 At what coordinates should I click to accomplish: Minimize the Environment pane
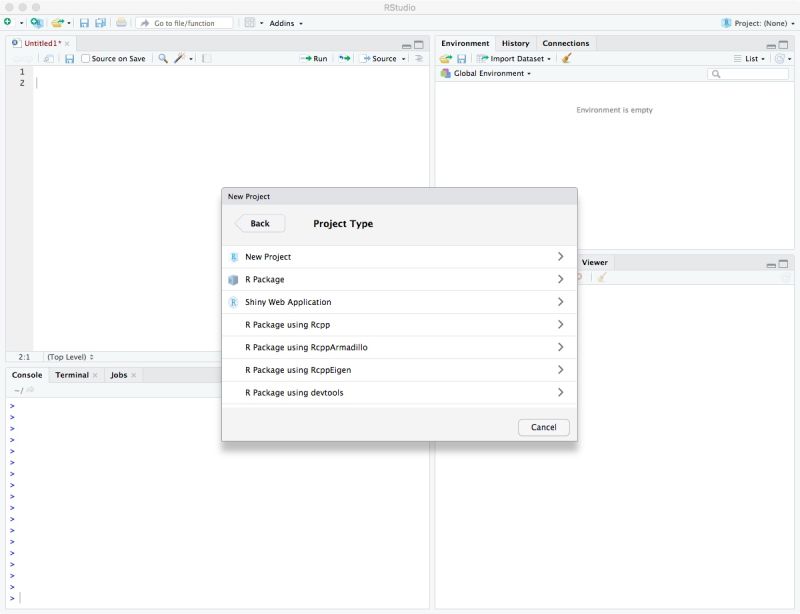click(x=771, y=45)
